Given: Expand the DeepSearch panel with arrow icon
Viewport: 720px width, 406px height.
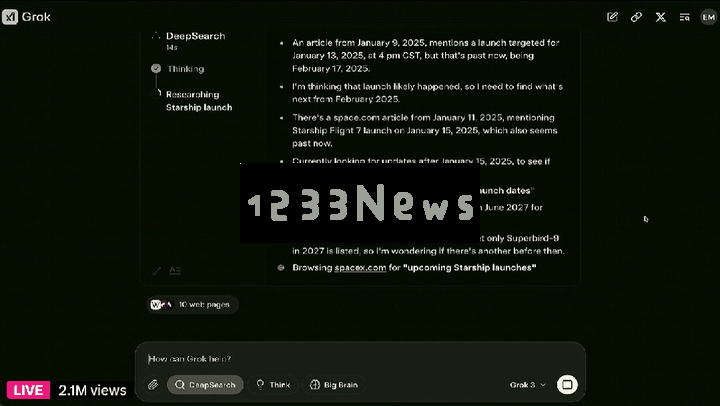Looking at the screenshot, I should [157, 271].
